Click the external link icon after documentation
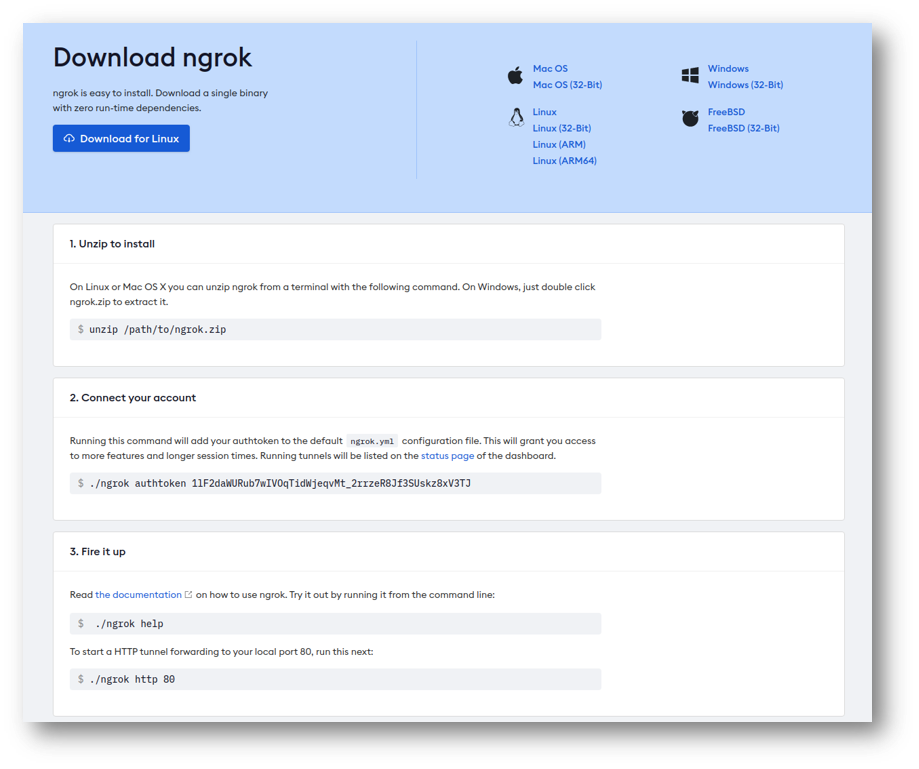Screen dimensions: 919x769 (188, 595)
